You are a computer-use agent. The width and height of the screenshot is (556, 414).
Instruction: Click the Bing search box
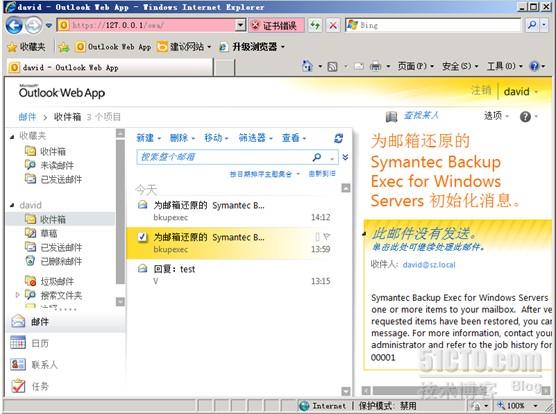click(x=433, y=25)
